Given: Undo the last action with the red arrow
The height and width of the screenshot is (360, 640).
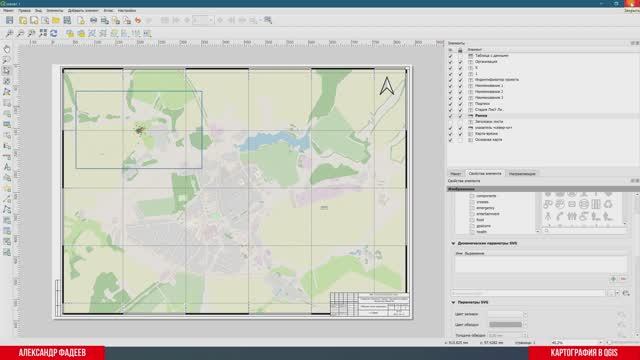Looking at the screenshot, I should (x=138, y=20).
